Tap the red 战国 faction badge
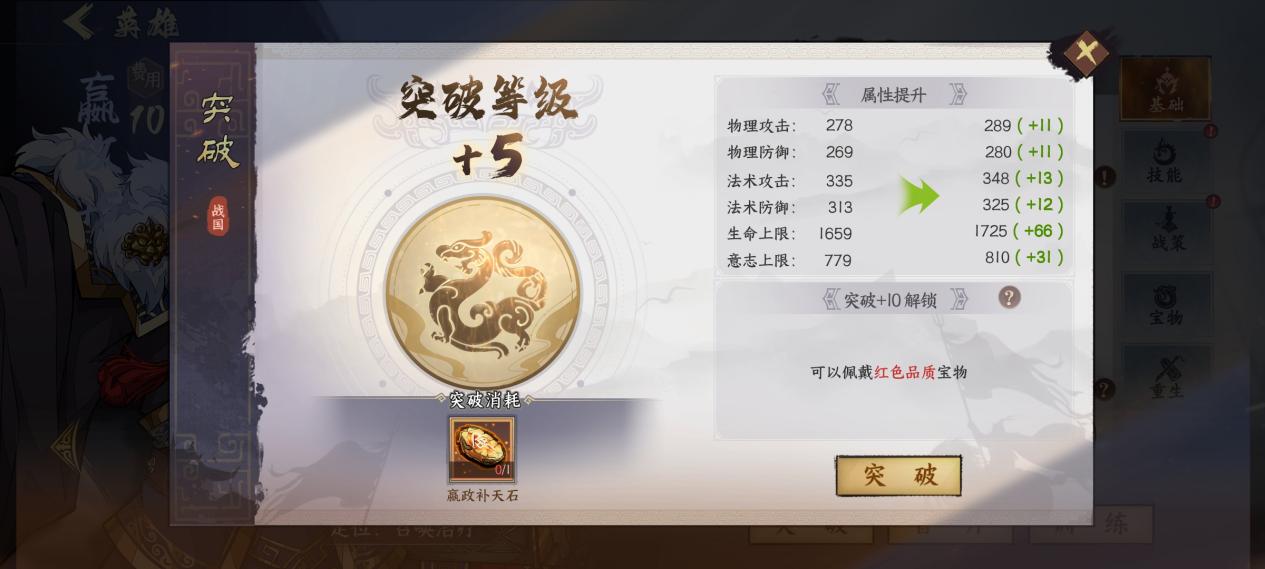The height and width of the screenshot is (569, 1265). tap(218, 215)
